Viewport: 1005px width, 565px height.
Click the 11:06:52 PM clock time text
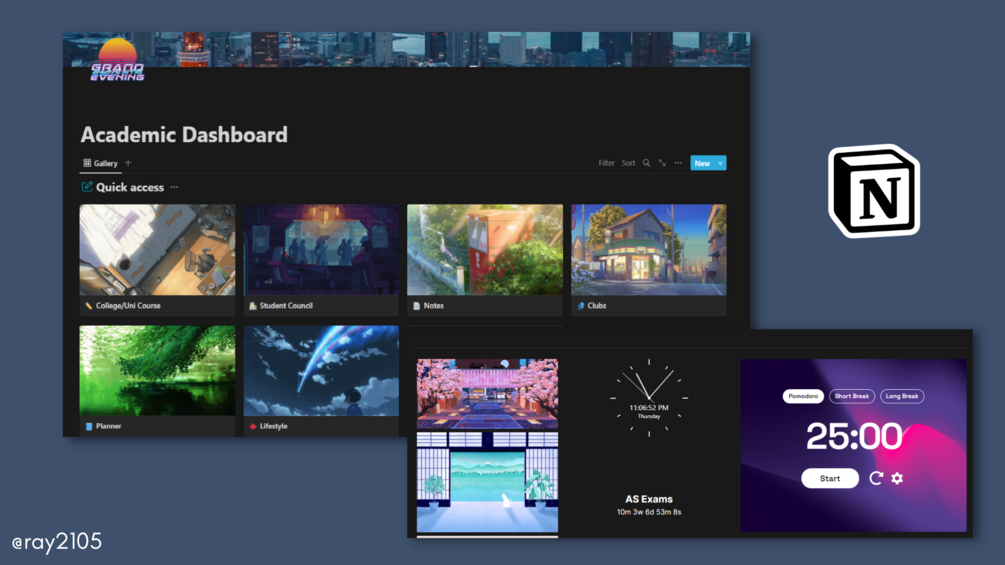click(649, 407)
